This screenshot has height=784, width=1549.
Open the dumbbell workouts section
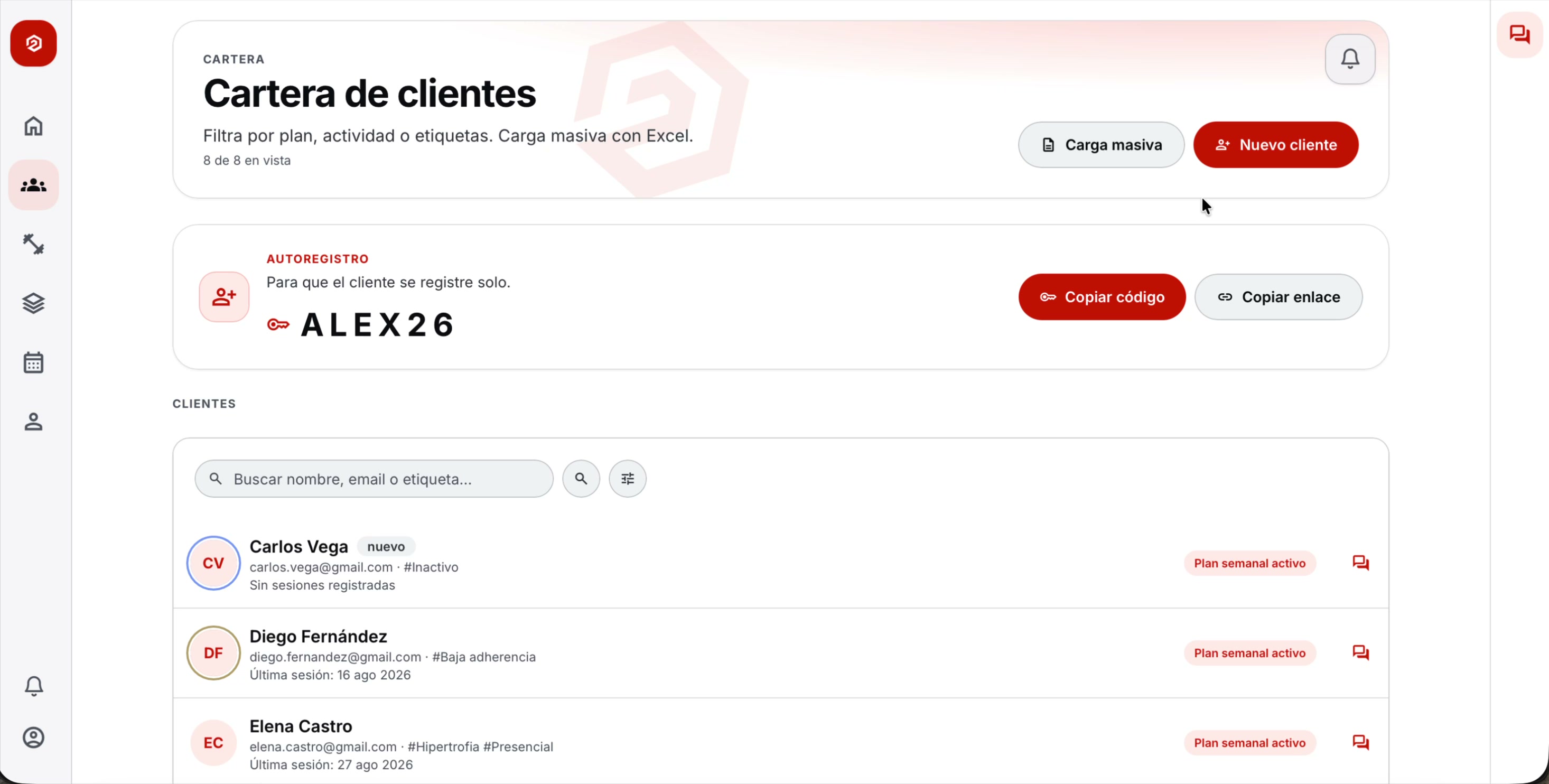34,244
